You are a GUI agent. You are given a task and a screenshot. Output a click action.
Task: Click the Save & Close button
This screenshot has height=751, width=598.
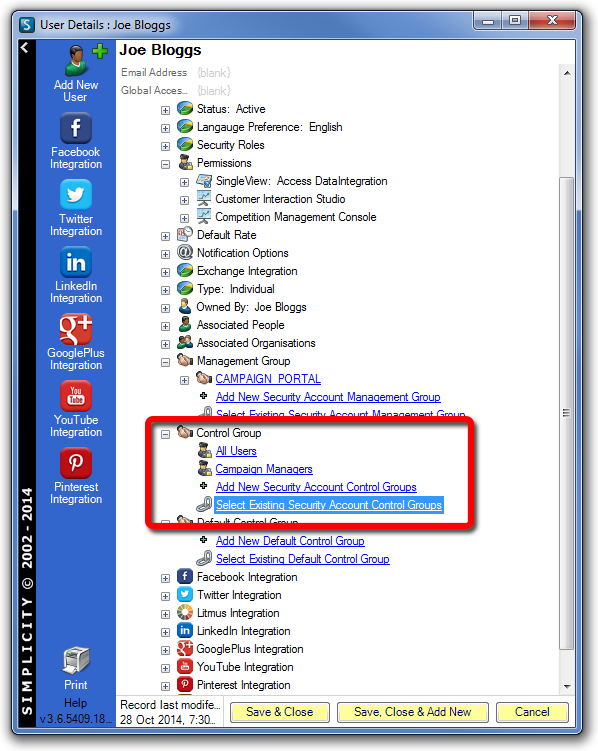click(x=280, y=712)
